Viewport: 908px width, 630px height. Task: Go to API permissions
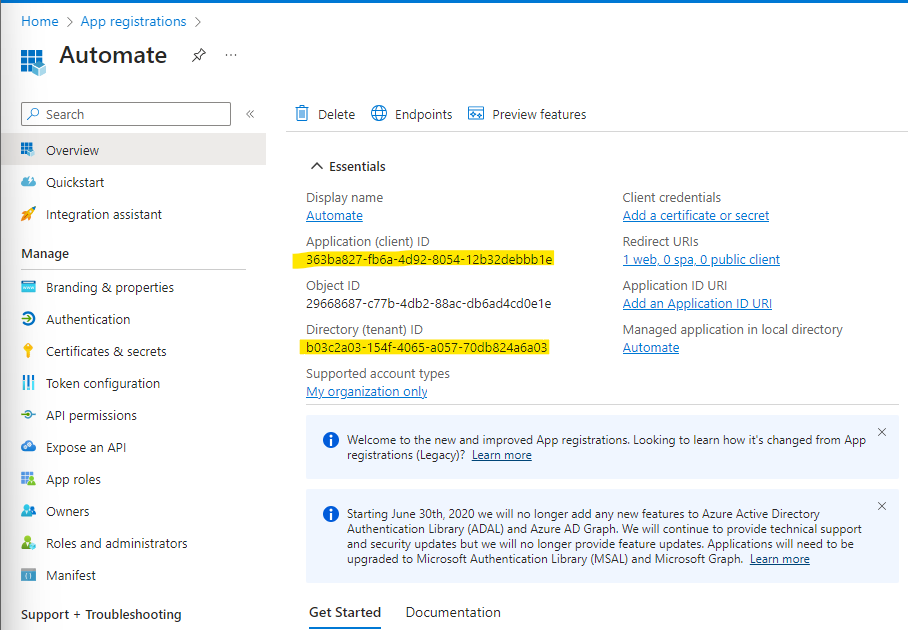click(91, 415)
